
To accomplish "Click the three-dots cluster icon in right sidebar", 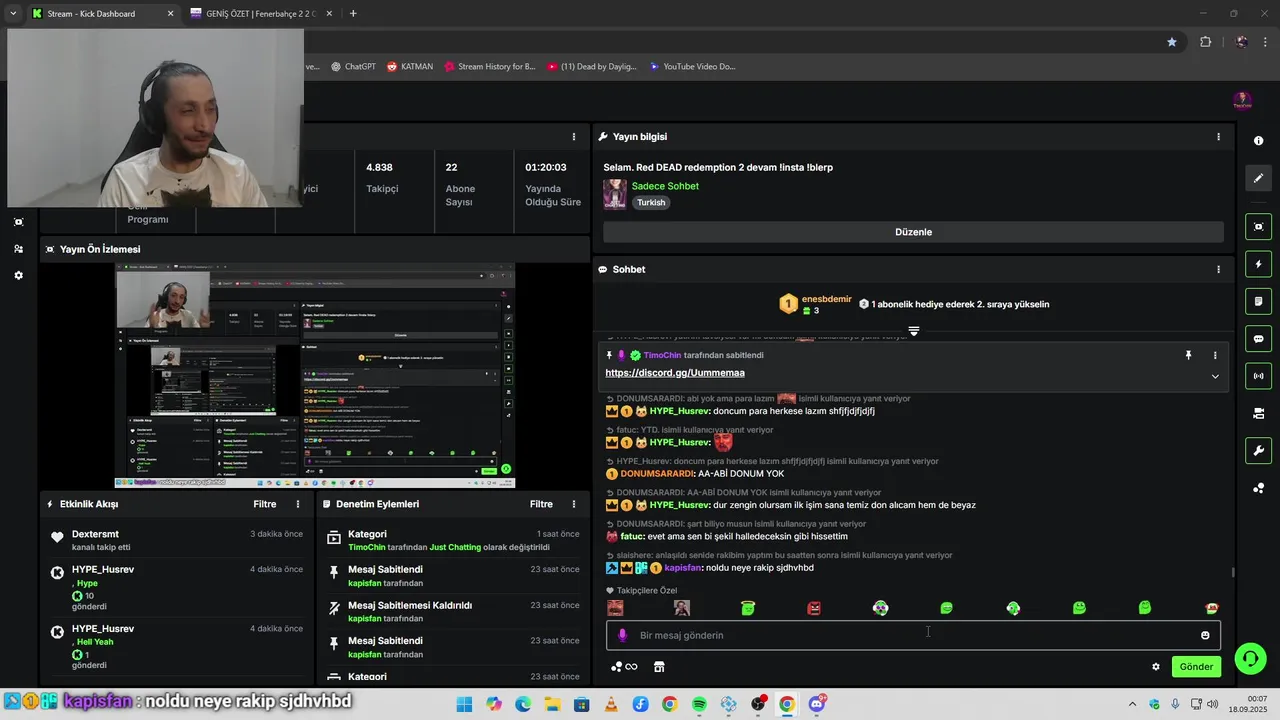I will (x=1258, y=488).
